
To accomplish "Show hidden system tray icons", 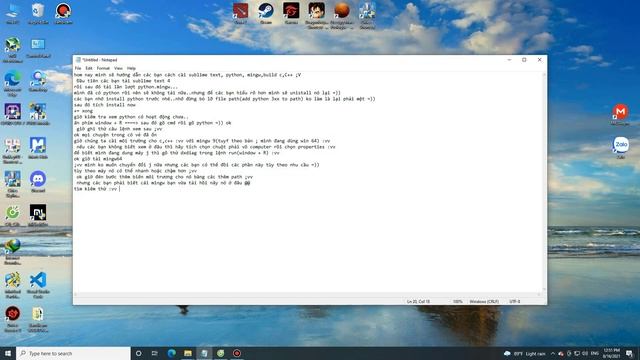I will (553, 353).
